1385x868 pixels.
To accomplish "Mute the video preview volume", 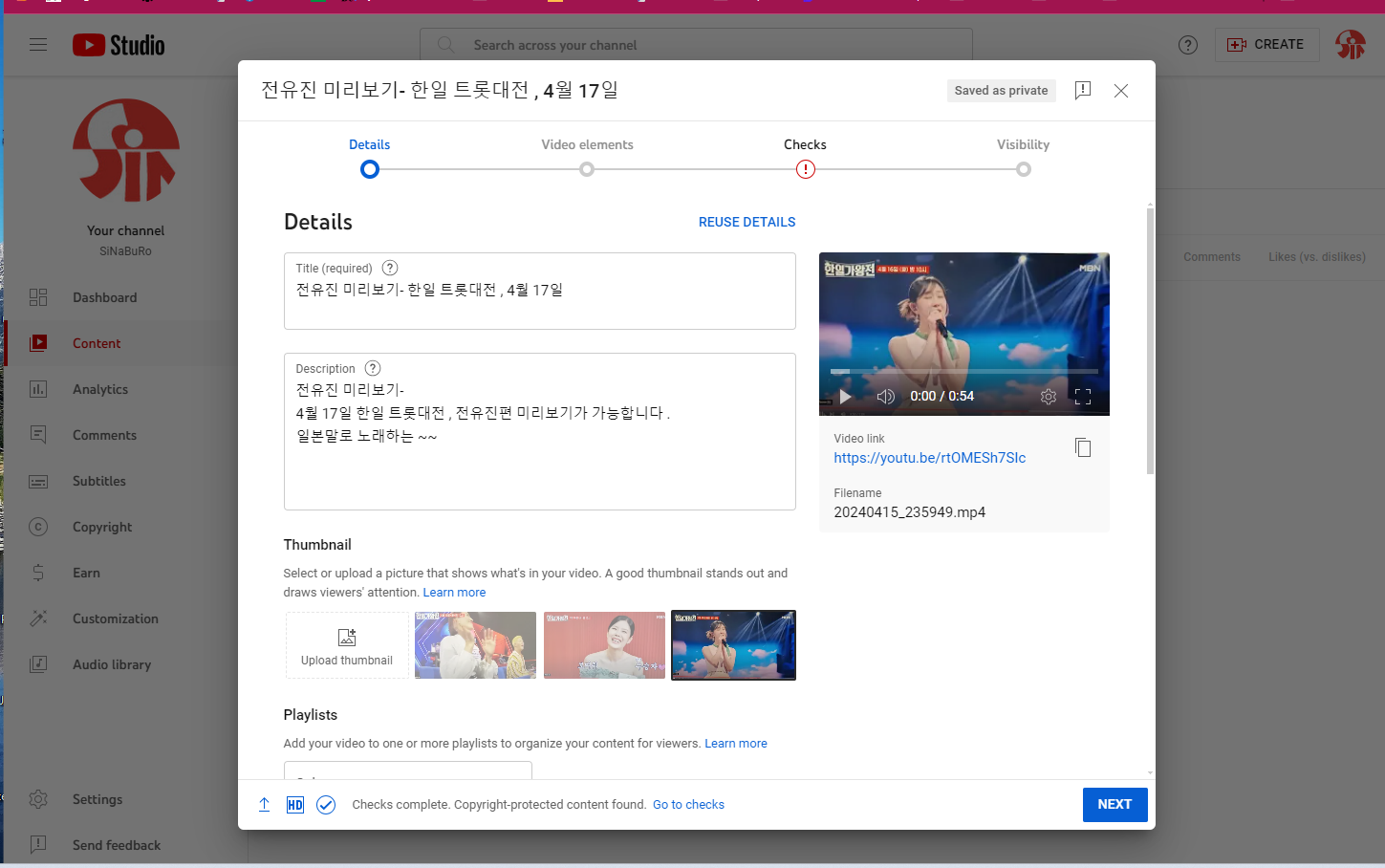I will click(885, 397).
